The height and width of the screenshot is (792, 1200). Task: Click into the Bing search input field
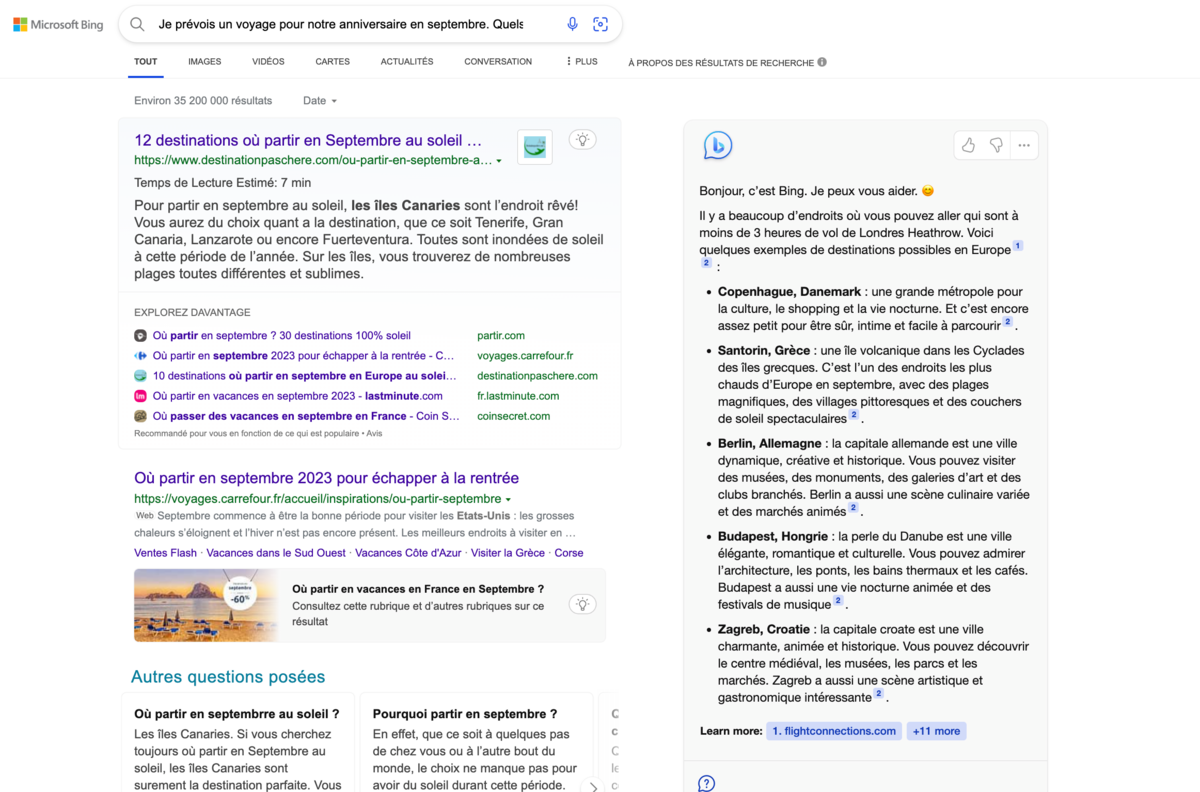[340, 24]
